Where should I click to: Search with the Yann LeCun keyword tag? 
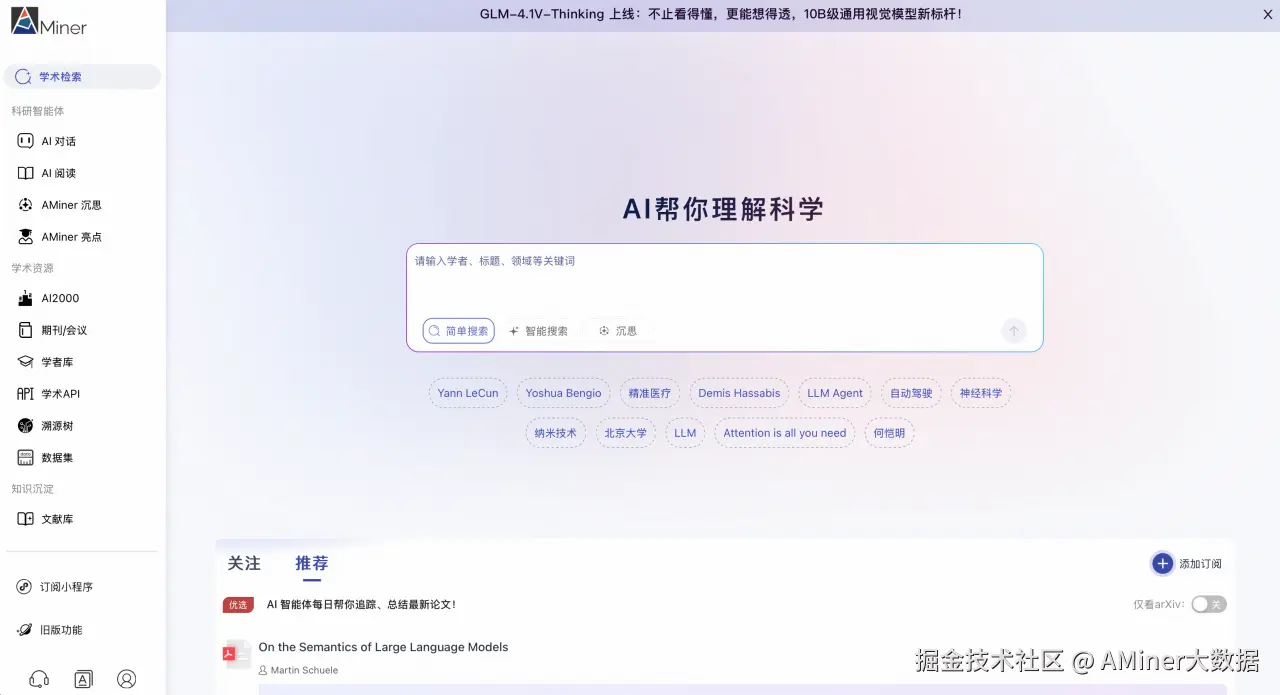point(467,393)
